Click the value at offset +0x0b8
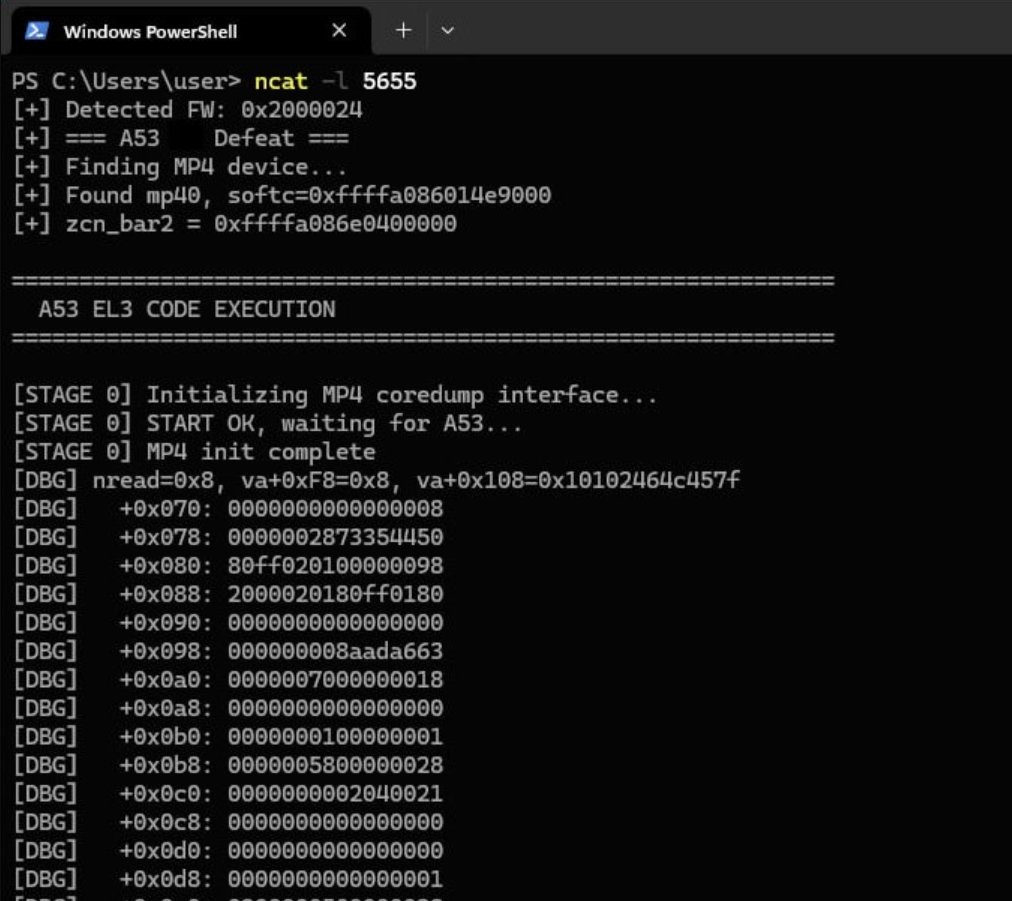Viewport: 1012px width, 901px height. (335, 766)
